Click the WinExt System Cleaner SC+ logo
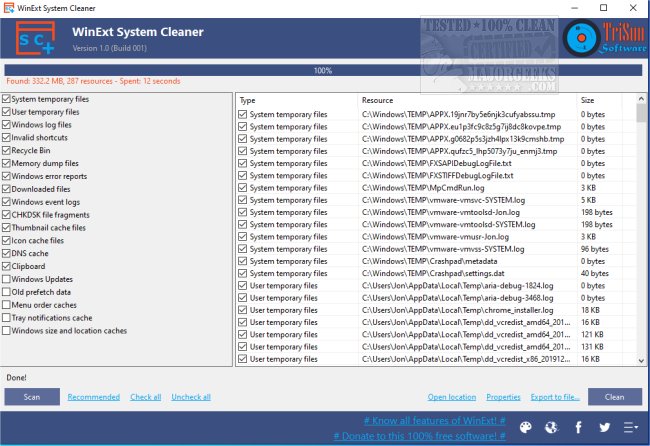Screen dimensions: 650x446 35,38
